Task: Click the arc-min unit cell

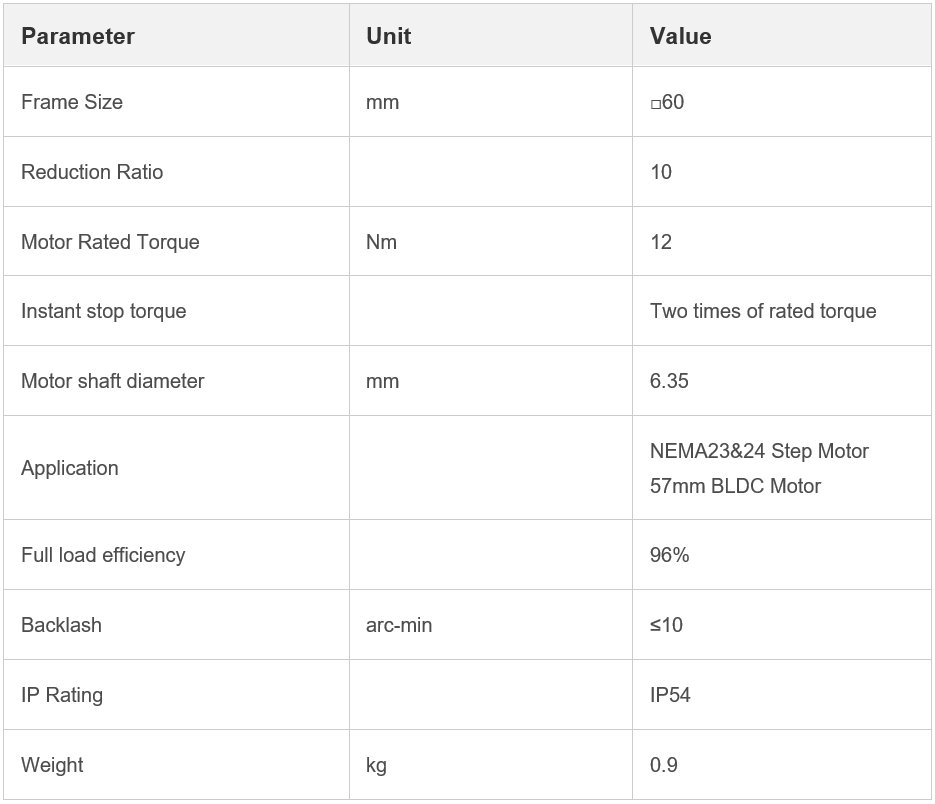Action: pyautogui.click(x=400, y=625)
